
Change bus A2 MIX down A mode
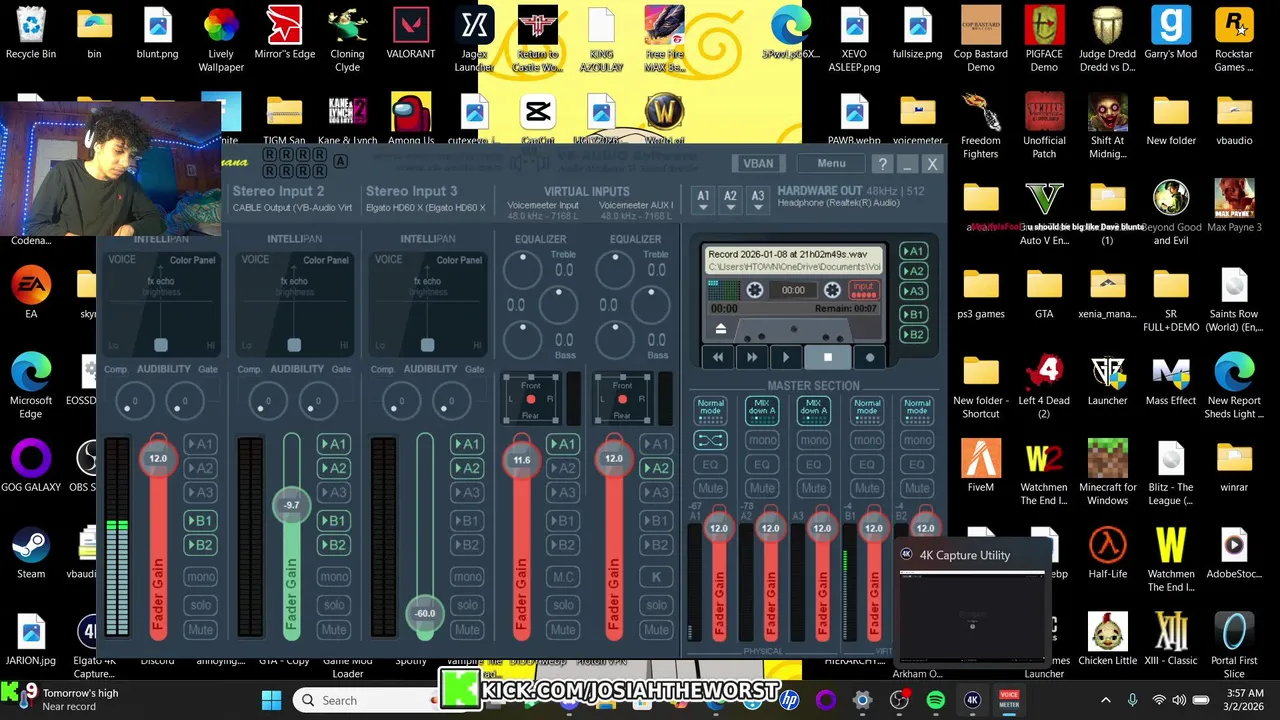click(762, 410)
